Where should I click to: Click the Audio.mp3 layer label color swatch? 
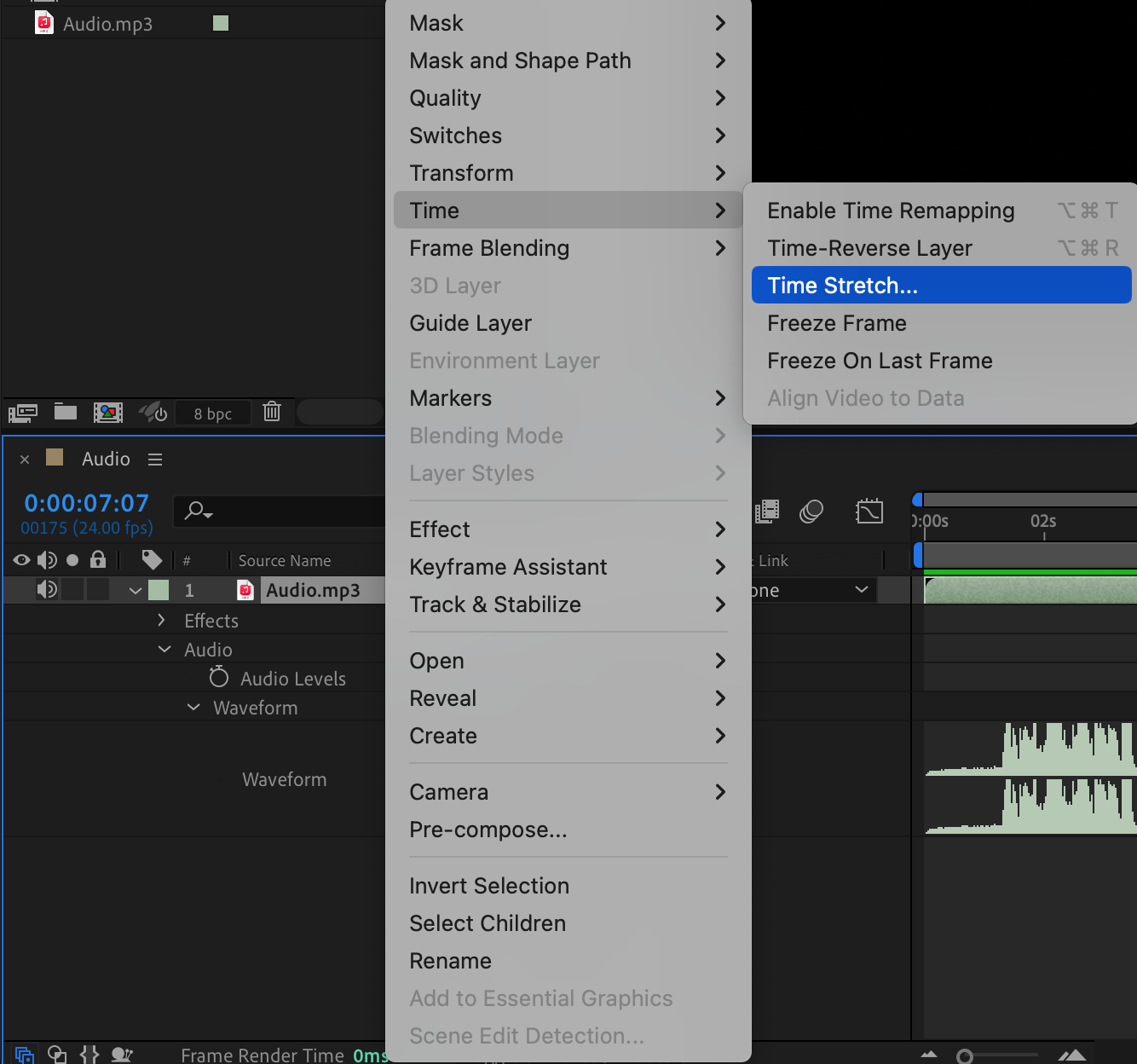[x=159, y=590]
